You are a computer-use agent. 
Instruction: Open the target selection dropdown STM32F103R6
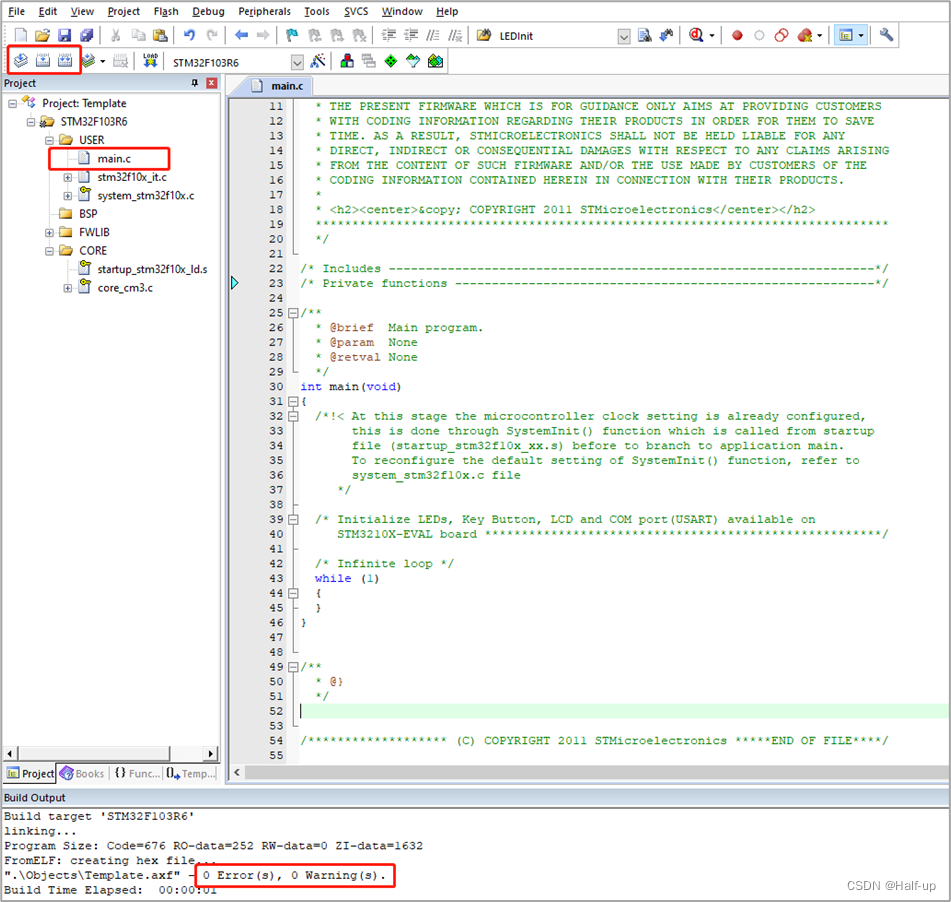click(x=297, y=62)
